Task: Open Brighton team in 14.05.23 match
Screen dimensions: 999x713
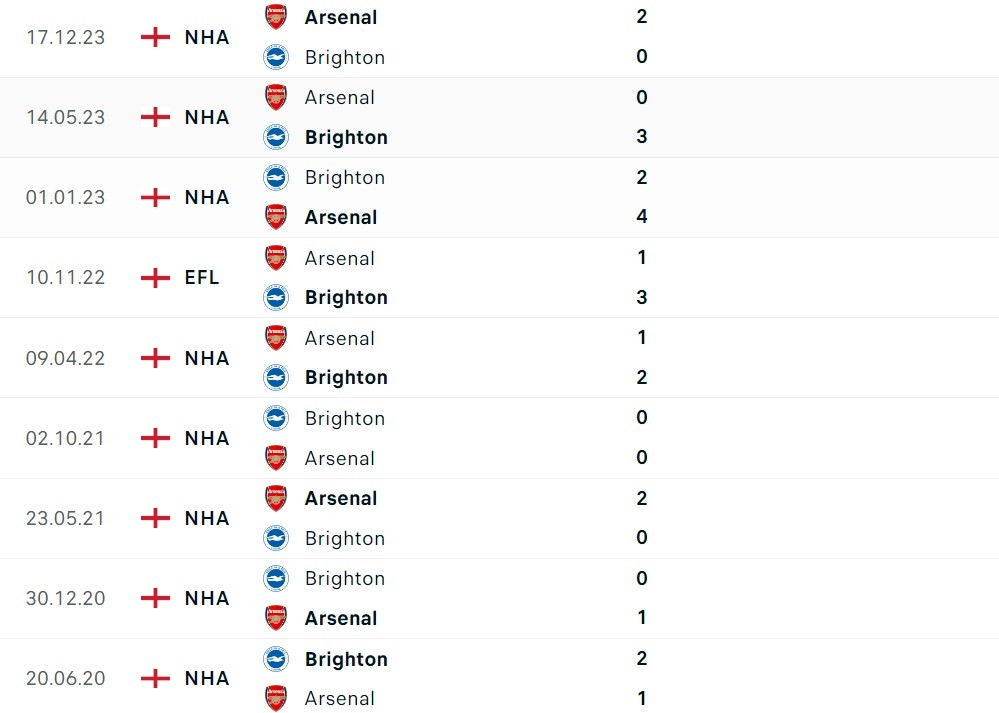Action: (x=346, y=137)
